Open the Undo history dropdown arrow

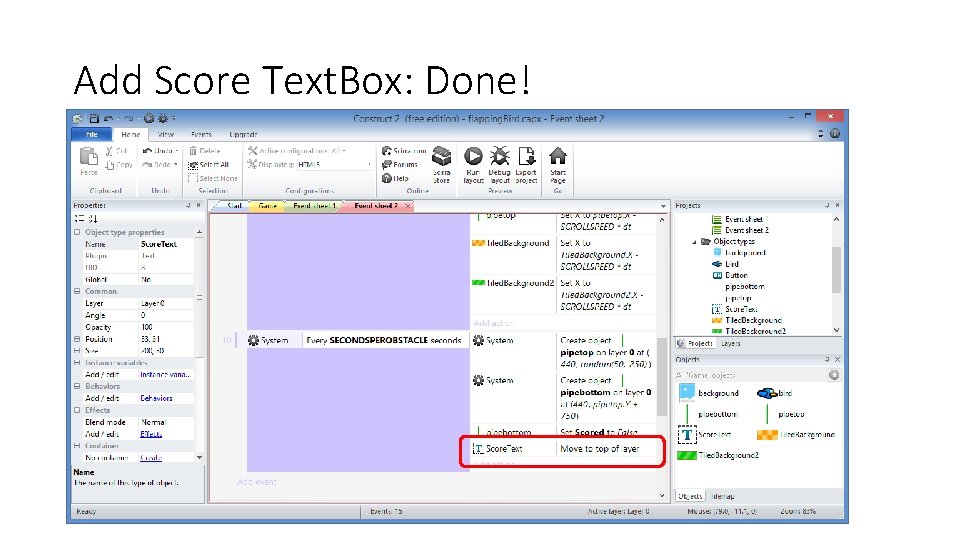coord(177,151)
